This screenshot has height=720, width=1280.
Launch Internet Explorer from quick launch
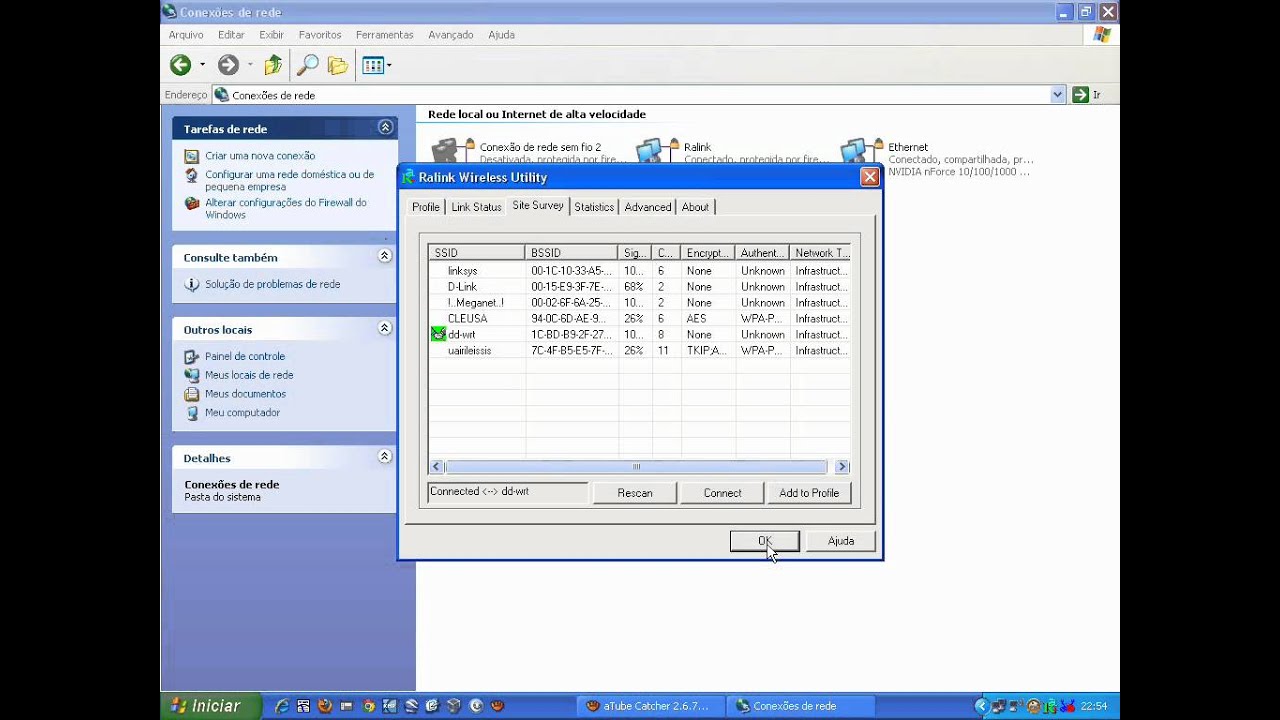point(282,706)
